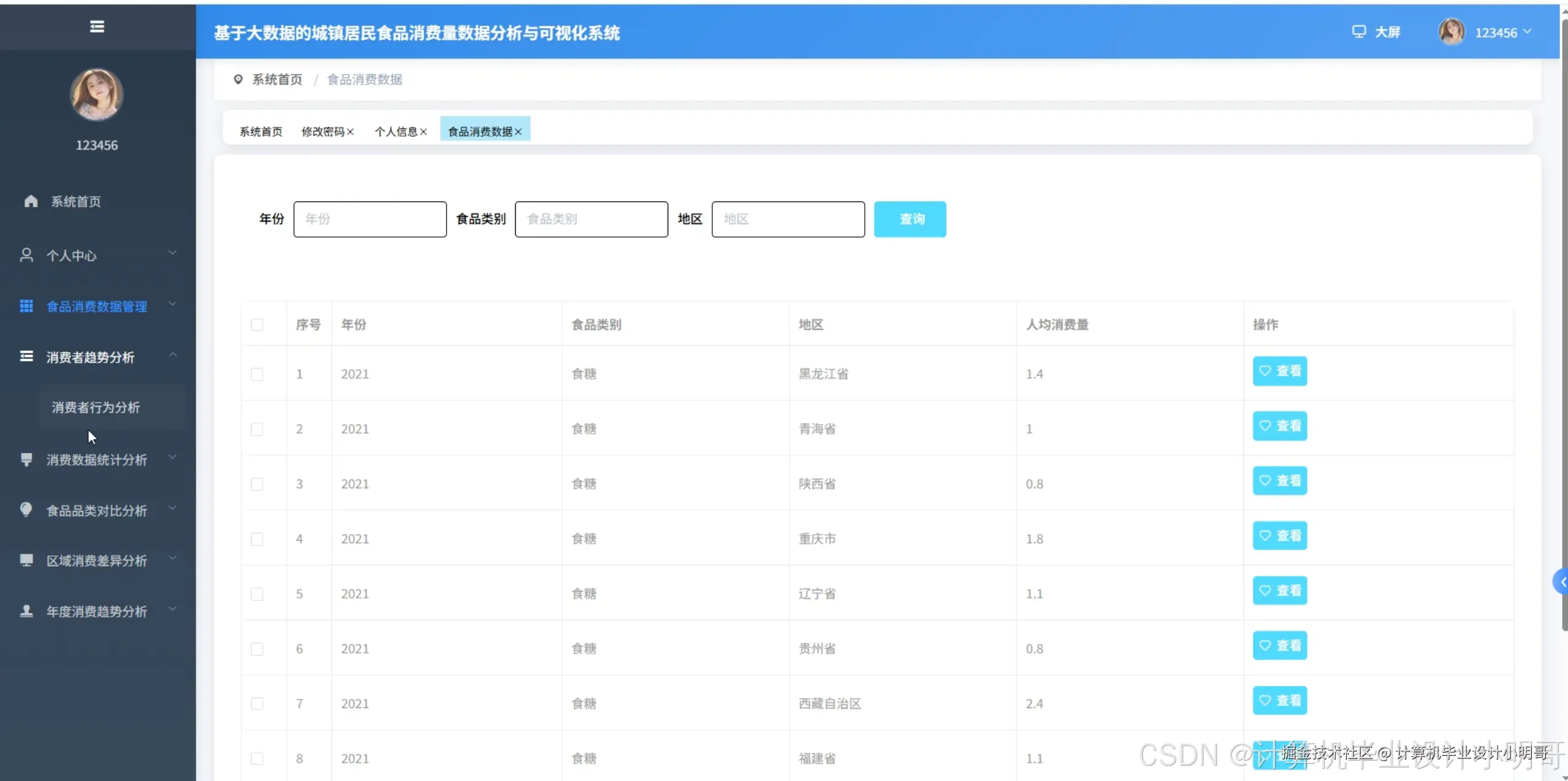Toggle the select-all checkbox in table header
Image resolution: width=1568 pixels, height=781 pixels.
(x=257, y=325)
